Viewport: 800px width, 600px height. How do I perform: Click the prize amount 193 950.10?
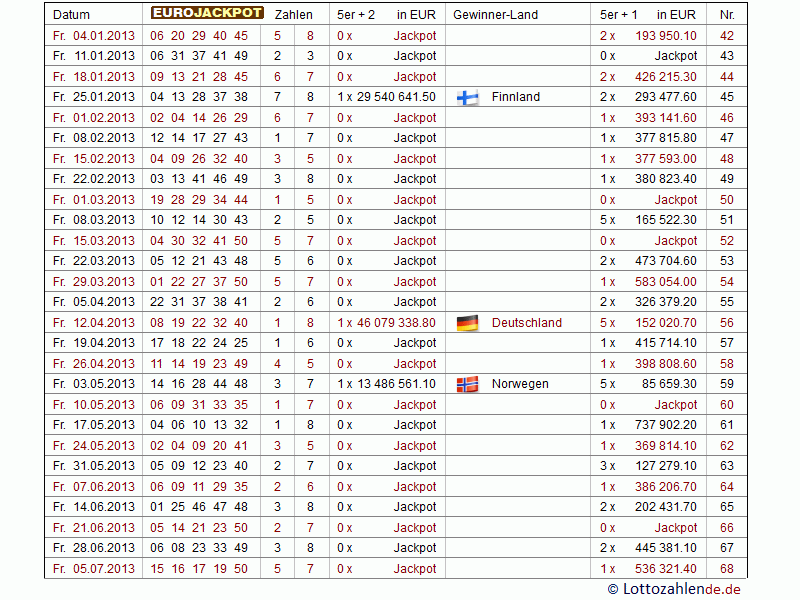point(666,36)
